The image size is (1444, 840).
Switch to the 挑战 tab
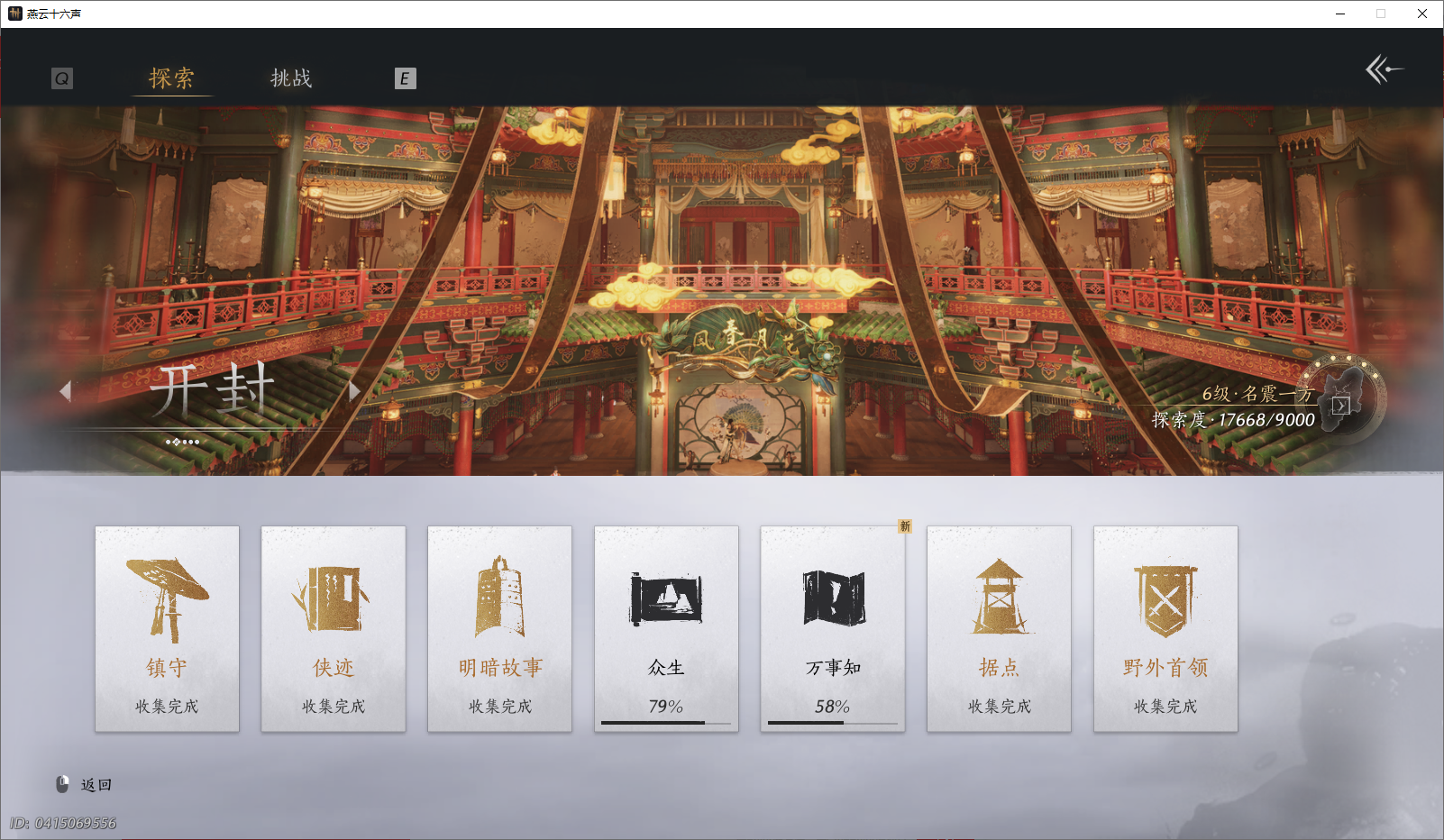point(290,79)
